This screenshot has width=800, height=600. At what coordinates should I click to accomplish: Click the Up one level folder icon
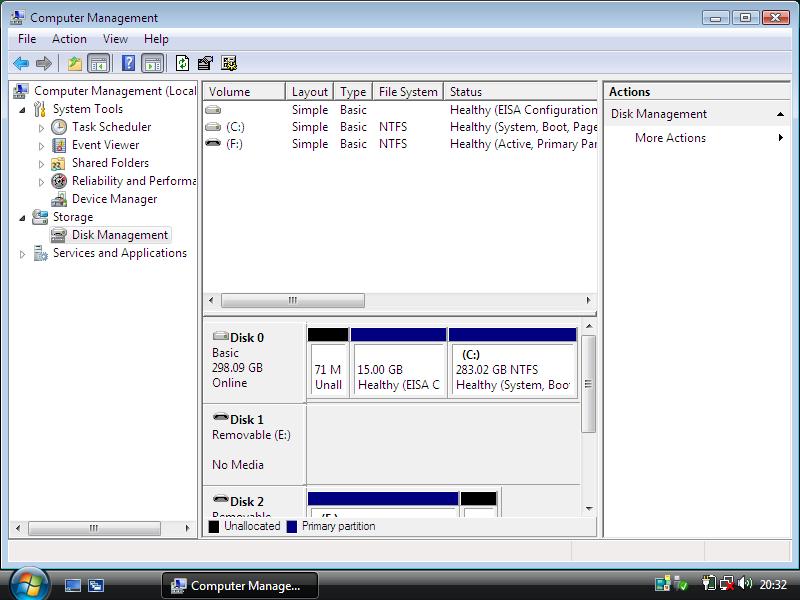(75, 63)
